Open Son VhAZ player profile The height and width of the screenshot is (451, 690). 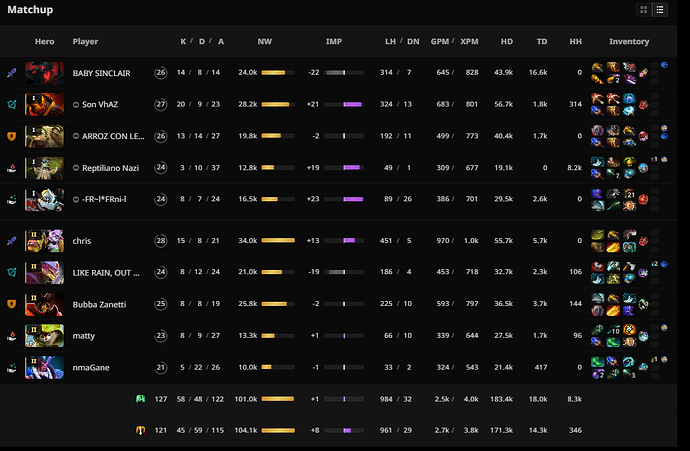click(100, 105)
